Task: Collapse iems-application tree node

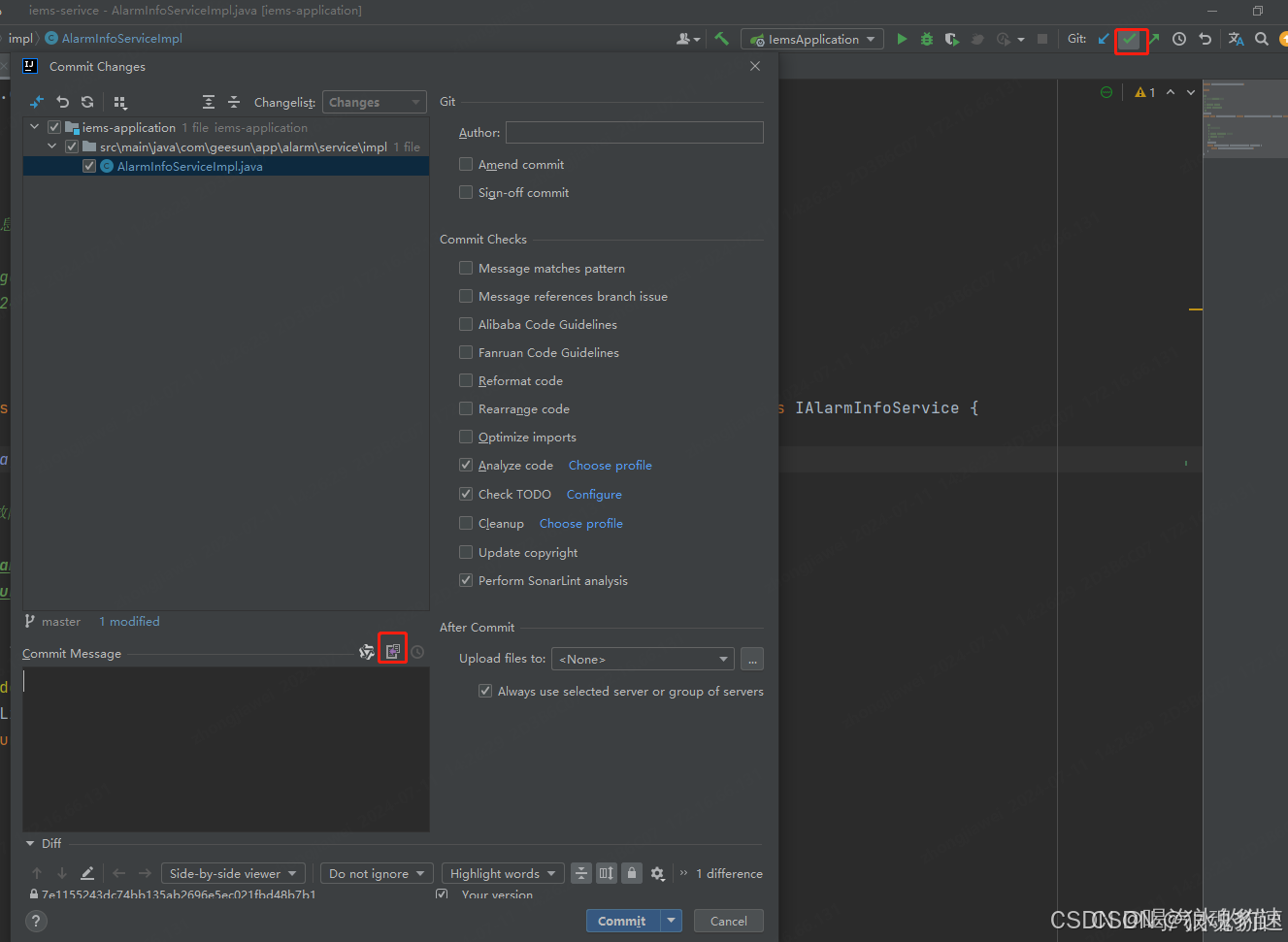Action: point(35,127)
